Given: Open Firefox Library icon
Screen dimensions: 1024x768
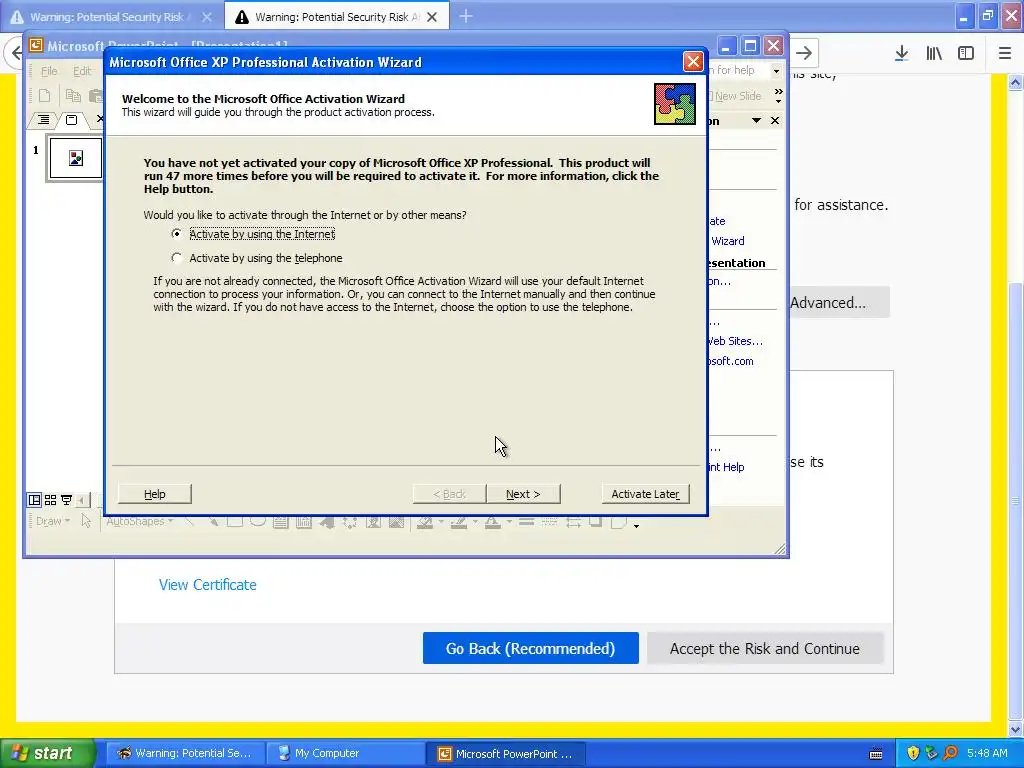Looking at the screenshot, I should click(934, 53).
